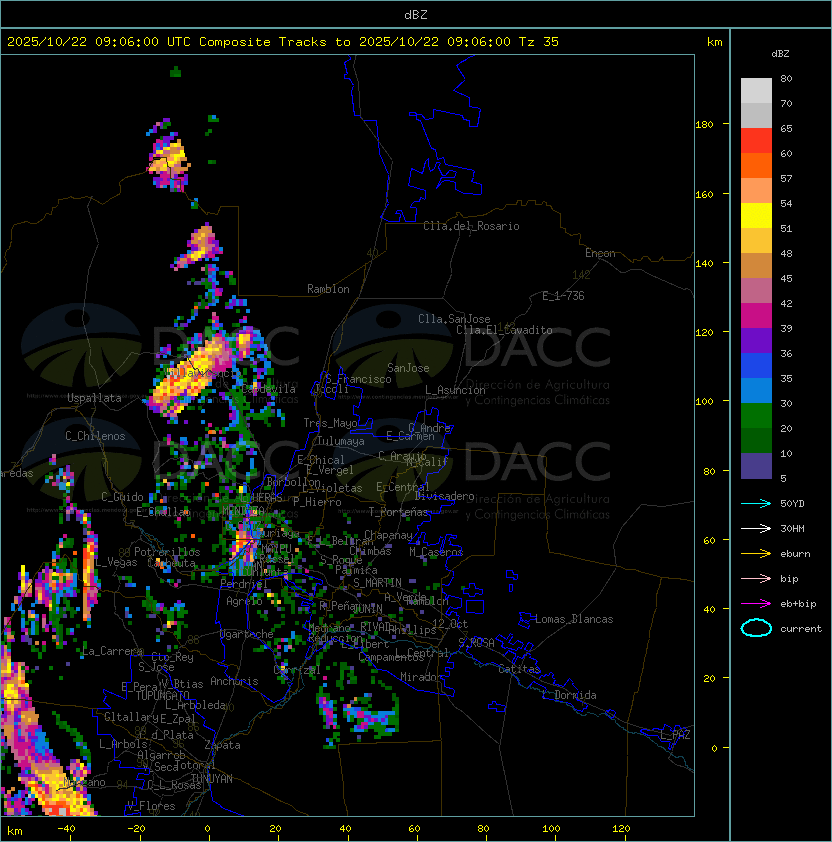Click the Tulumaya place label

pyautogui.click(x=341, y=441)
